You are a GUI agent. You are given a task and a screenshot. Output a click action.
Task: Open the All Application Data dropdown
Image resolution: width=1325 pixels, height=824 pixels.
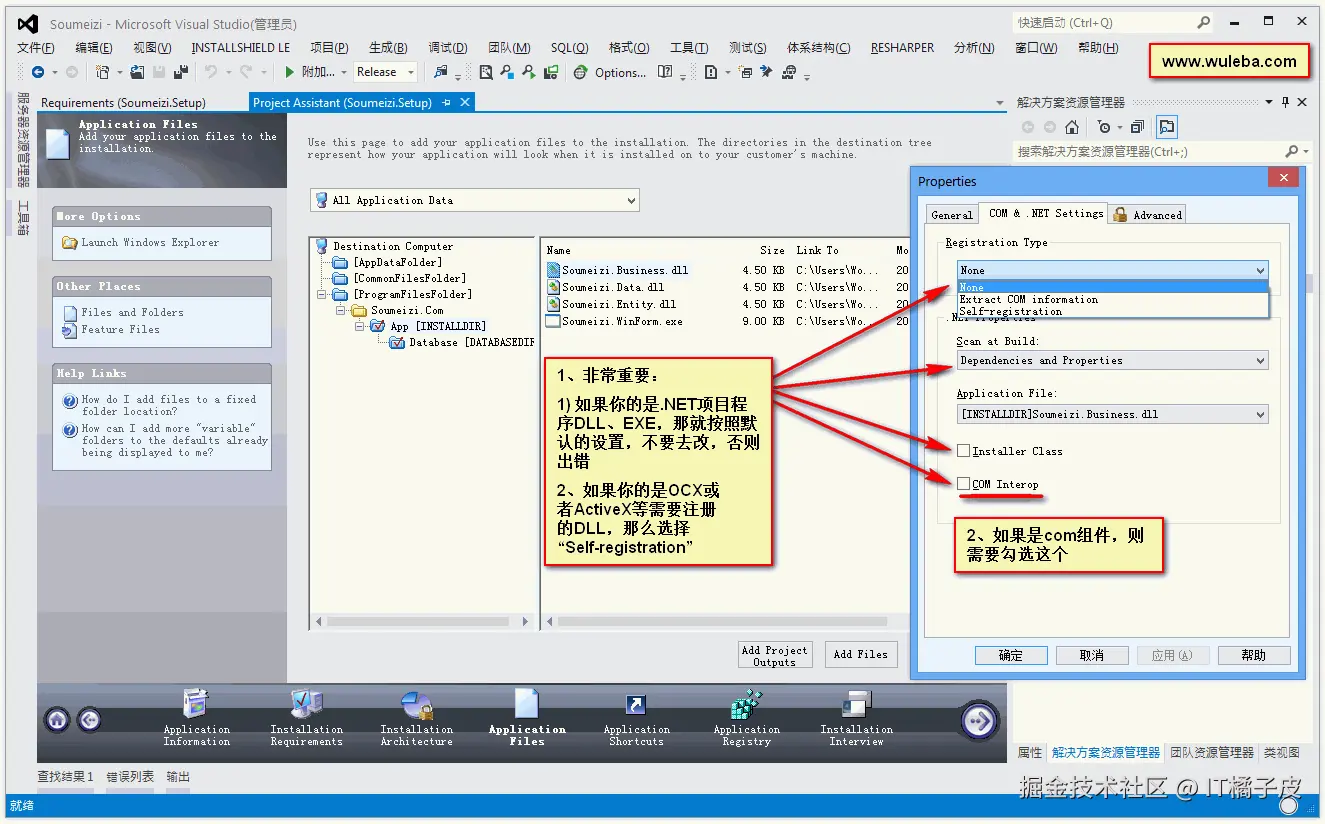pos(634,200)
